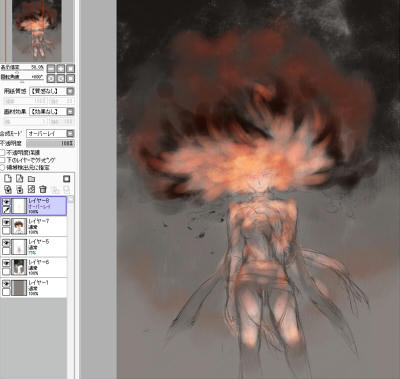Enable clipping to the layer below checkbox

pyautogui.click(x=3, y=160)
